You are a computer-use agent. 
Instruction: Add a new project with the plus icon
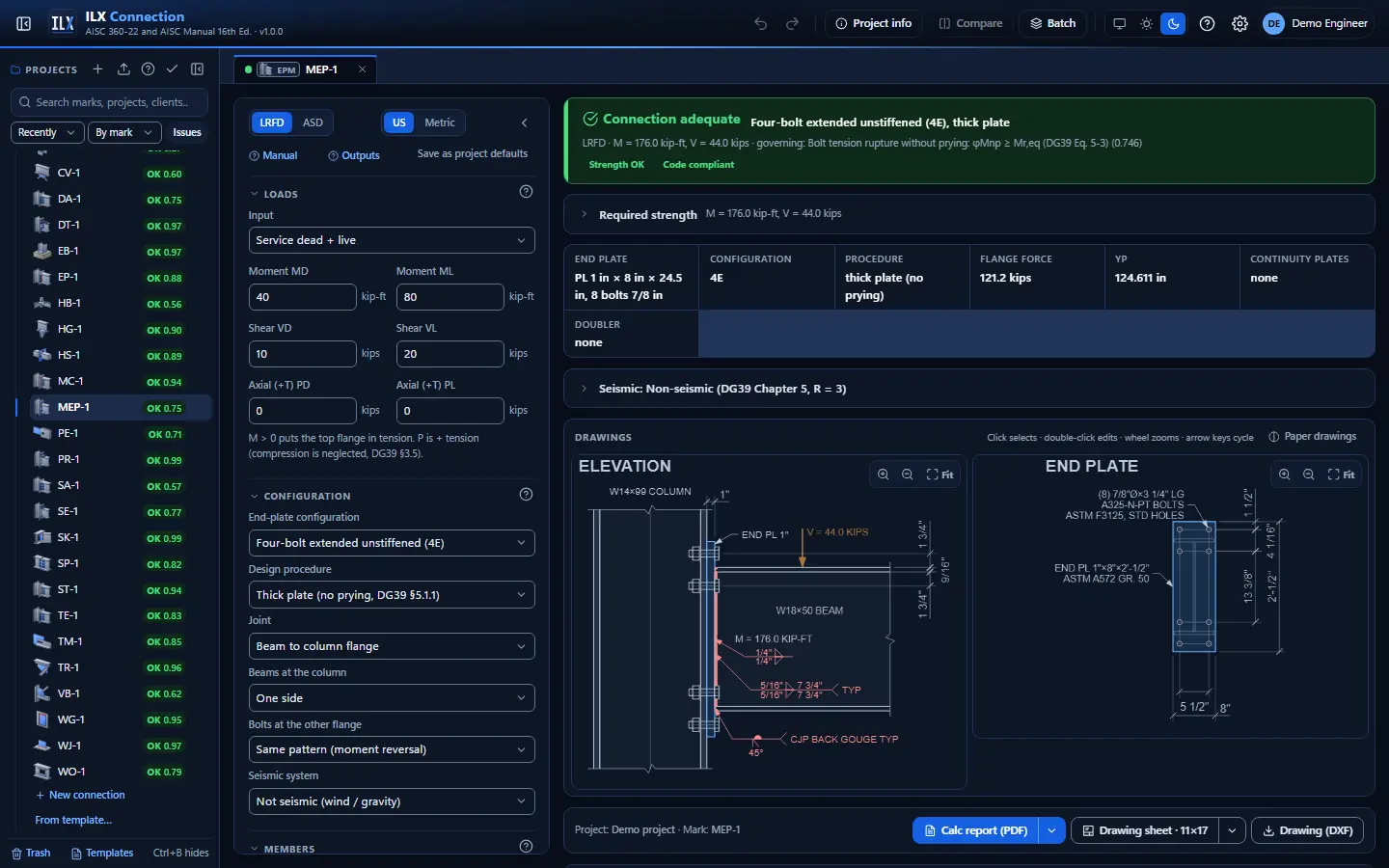click(97, 69)
